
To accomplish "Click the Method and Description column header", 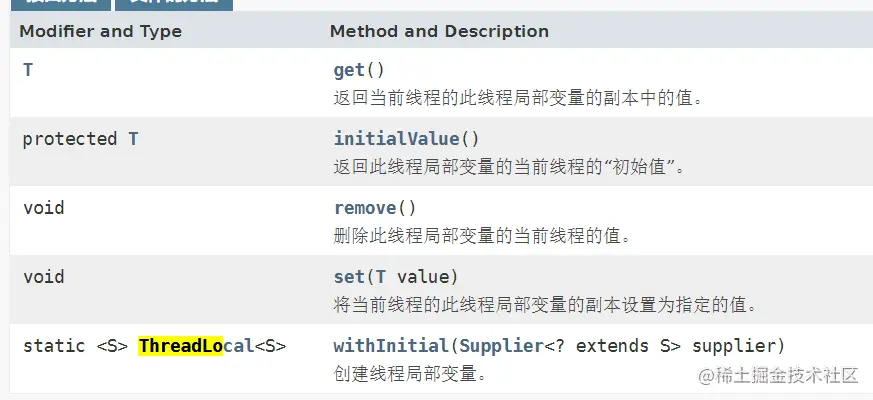I will pos(439,31).
